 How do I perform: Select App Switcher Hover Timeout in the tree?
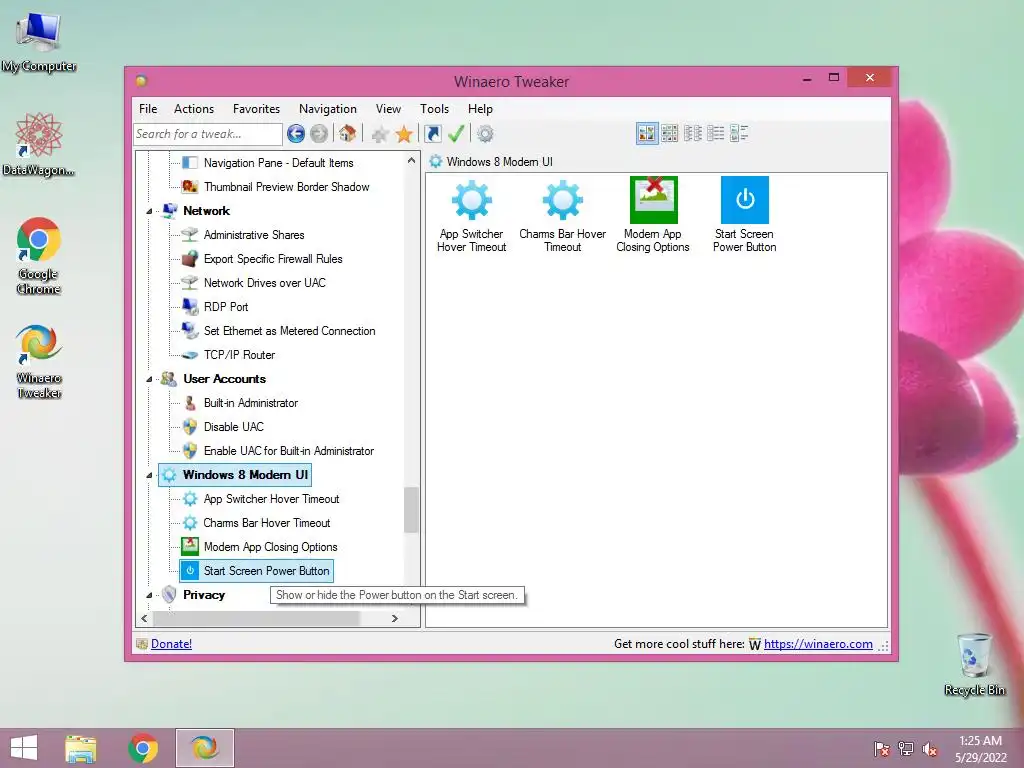271,499
